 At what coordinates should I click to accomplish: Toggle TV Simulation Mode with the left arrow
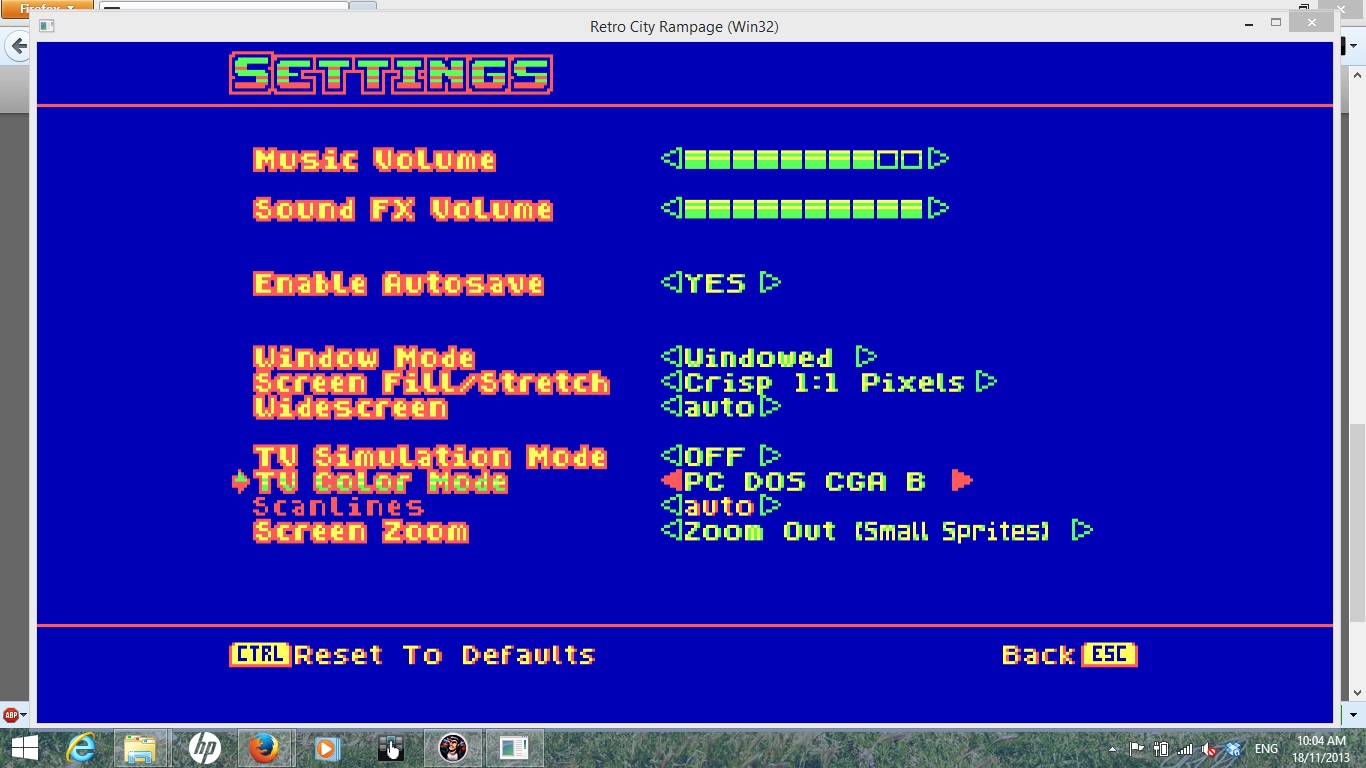point(671,457)
